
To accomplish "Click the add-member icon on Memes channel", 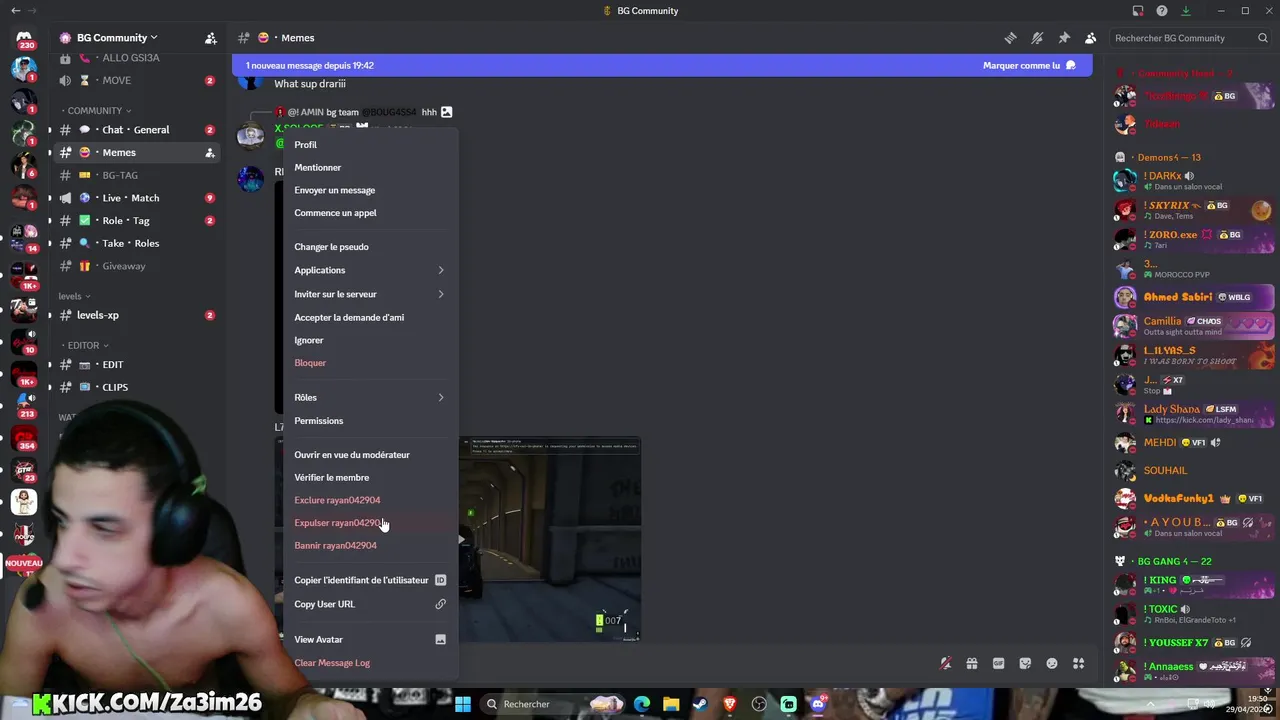I will pos(210,153).
